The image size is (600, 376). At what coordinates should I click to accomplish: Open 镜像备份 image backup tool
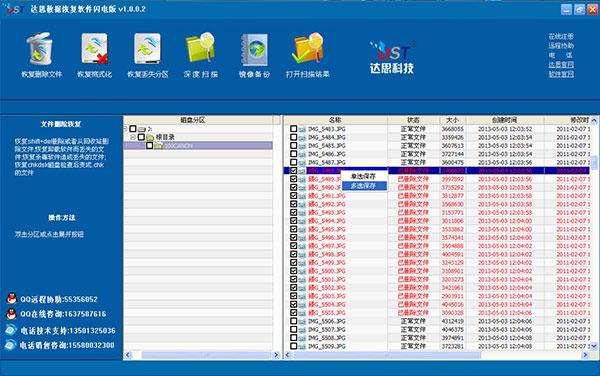254,50
